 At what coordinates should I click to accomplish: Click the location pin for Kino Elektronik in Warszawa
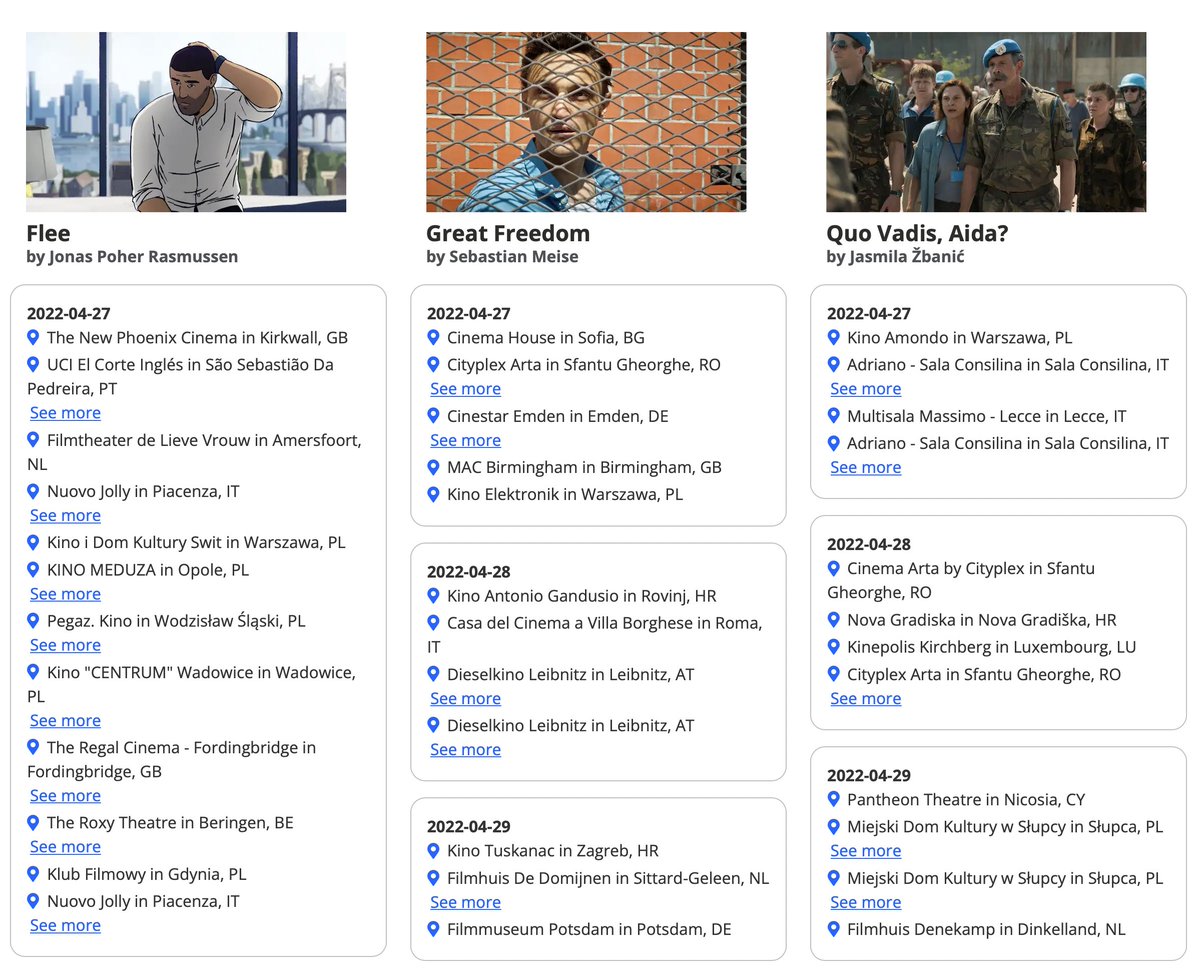click(x=433, y=494)
